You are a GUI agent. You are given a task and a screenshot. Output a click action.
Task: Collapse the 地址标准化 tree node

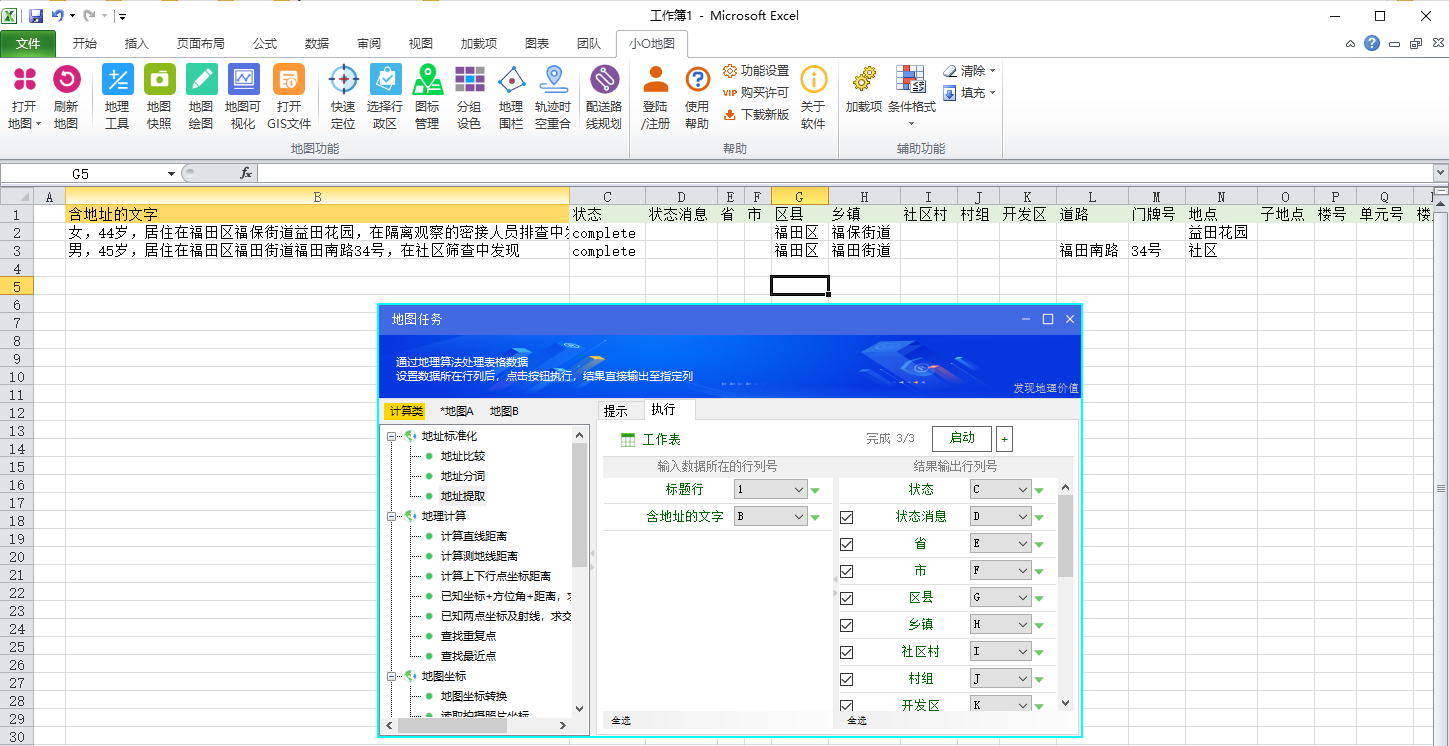tap(392, 437)
